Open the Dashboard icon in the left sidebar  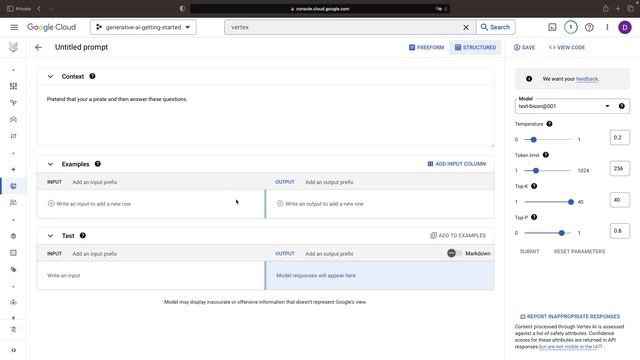pyautogui.click(x=13, y=86)
